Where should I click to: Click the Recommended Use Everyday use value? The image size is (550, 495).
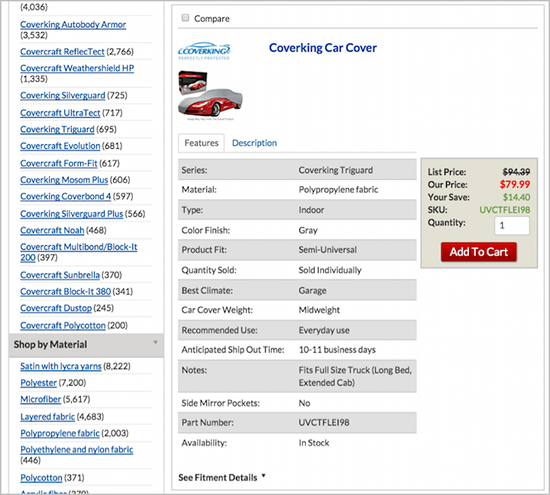coord(324,330)
